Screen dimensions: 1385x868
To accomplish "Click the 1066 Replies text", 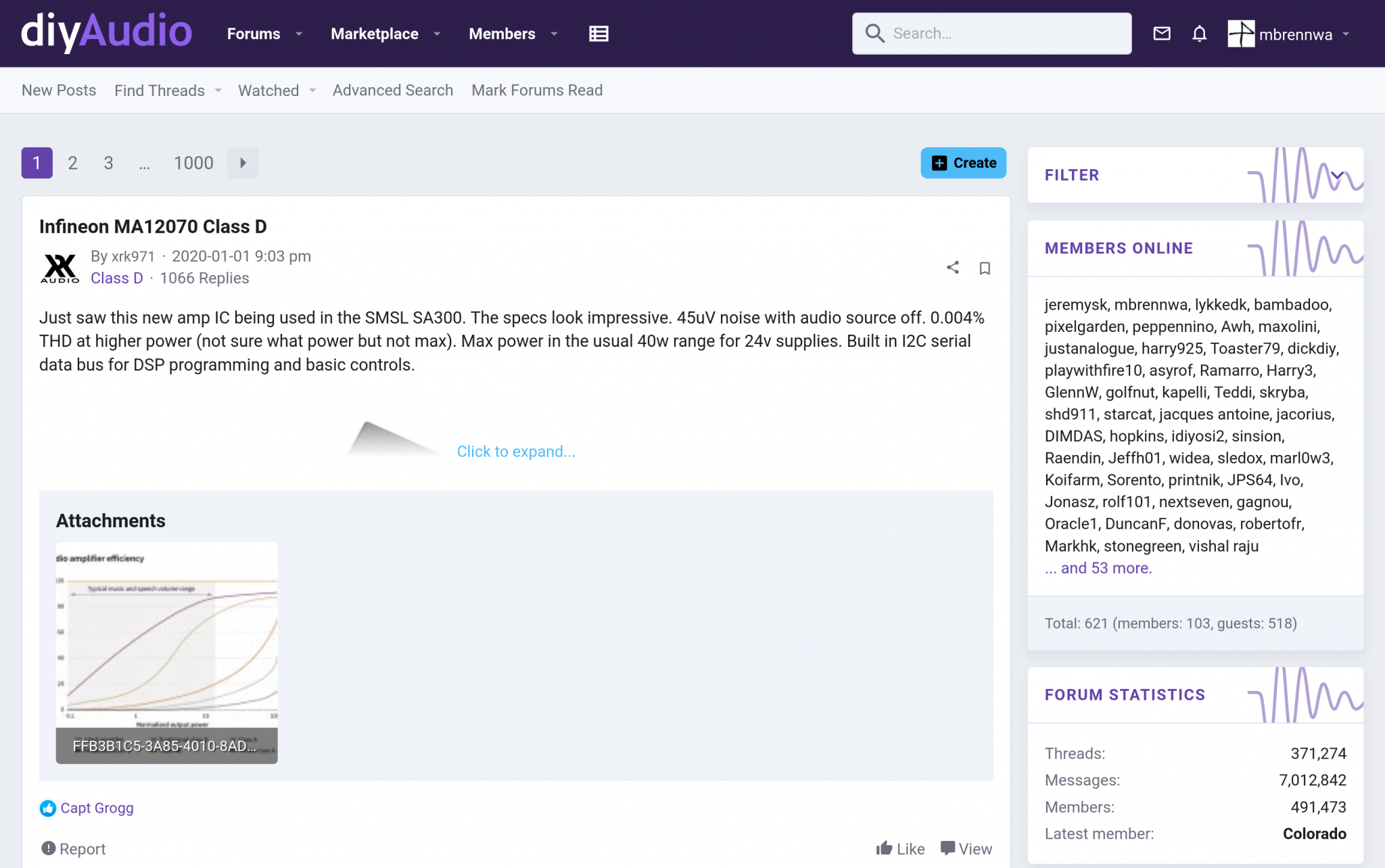I will 204,278.
